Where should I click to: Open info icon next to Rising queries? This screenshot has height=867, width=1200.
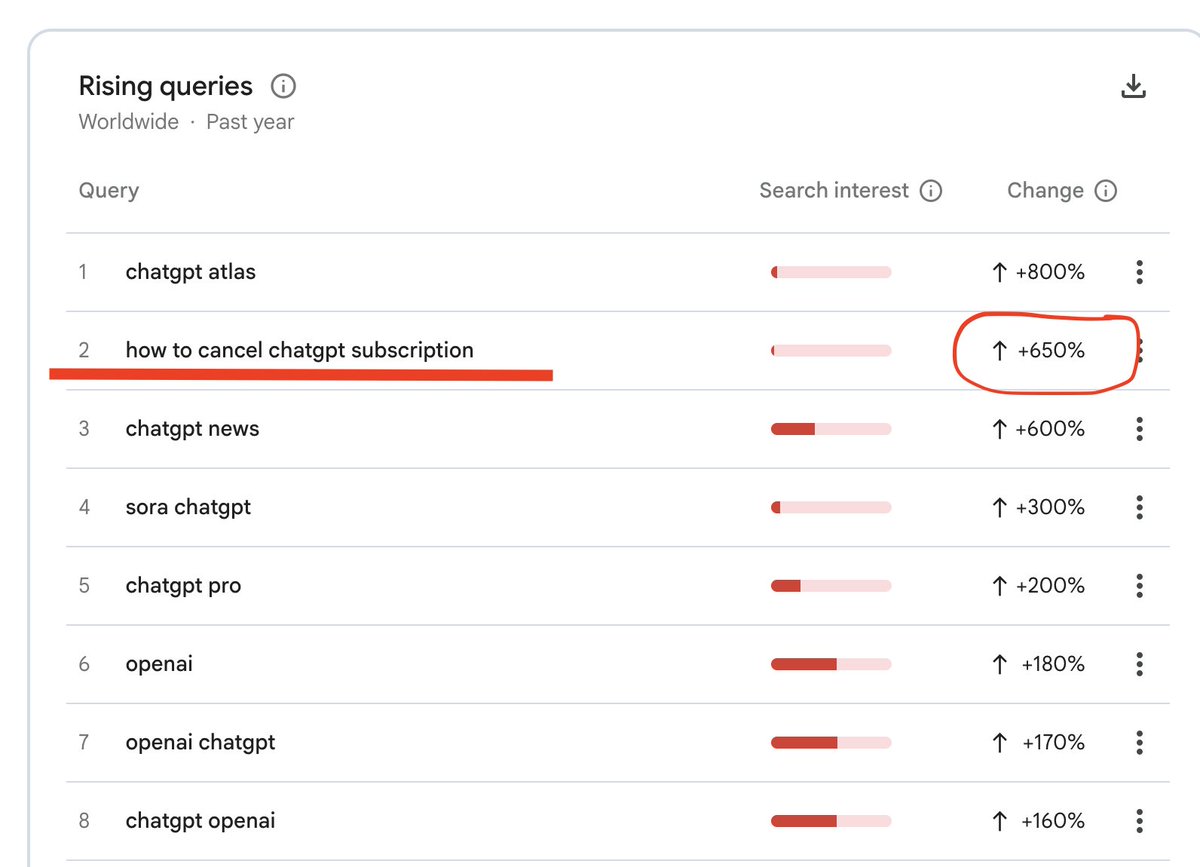283,87
